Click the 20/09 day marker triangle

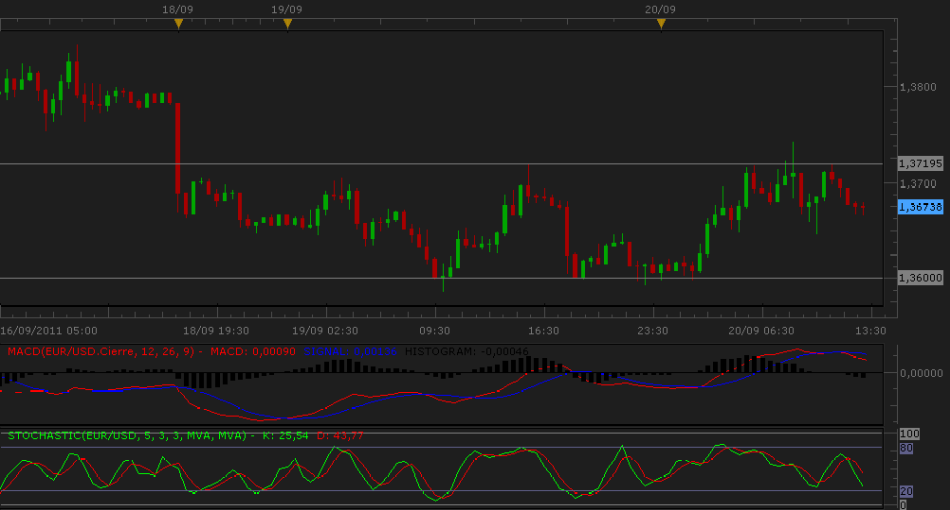[x=661, y=23]
